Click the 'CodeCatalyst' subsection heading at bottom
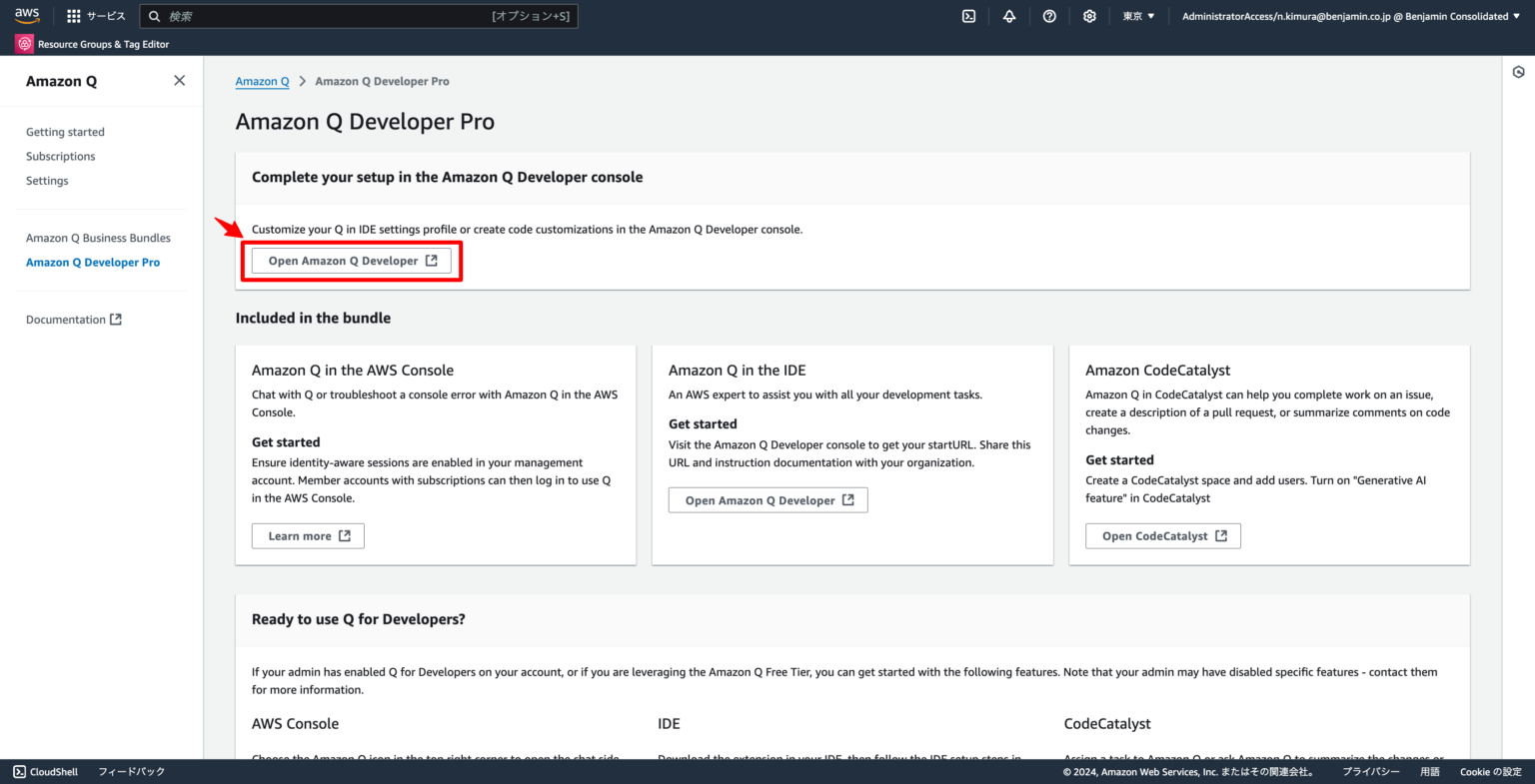1535x784 pixels. click(x=1107, y=724)
